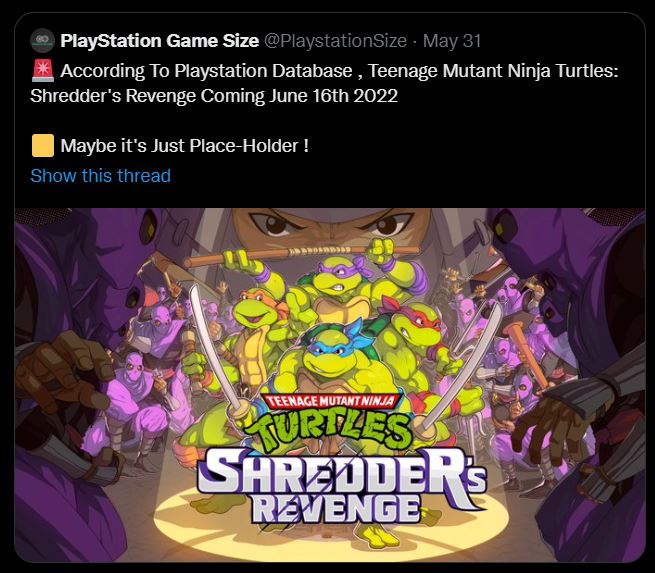Click the red Teenage Mutant Ninja banner
The height and width of the screenshot is (573, 655).
331,402
